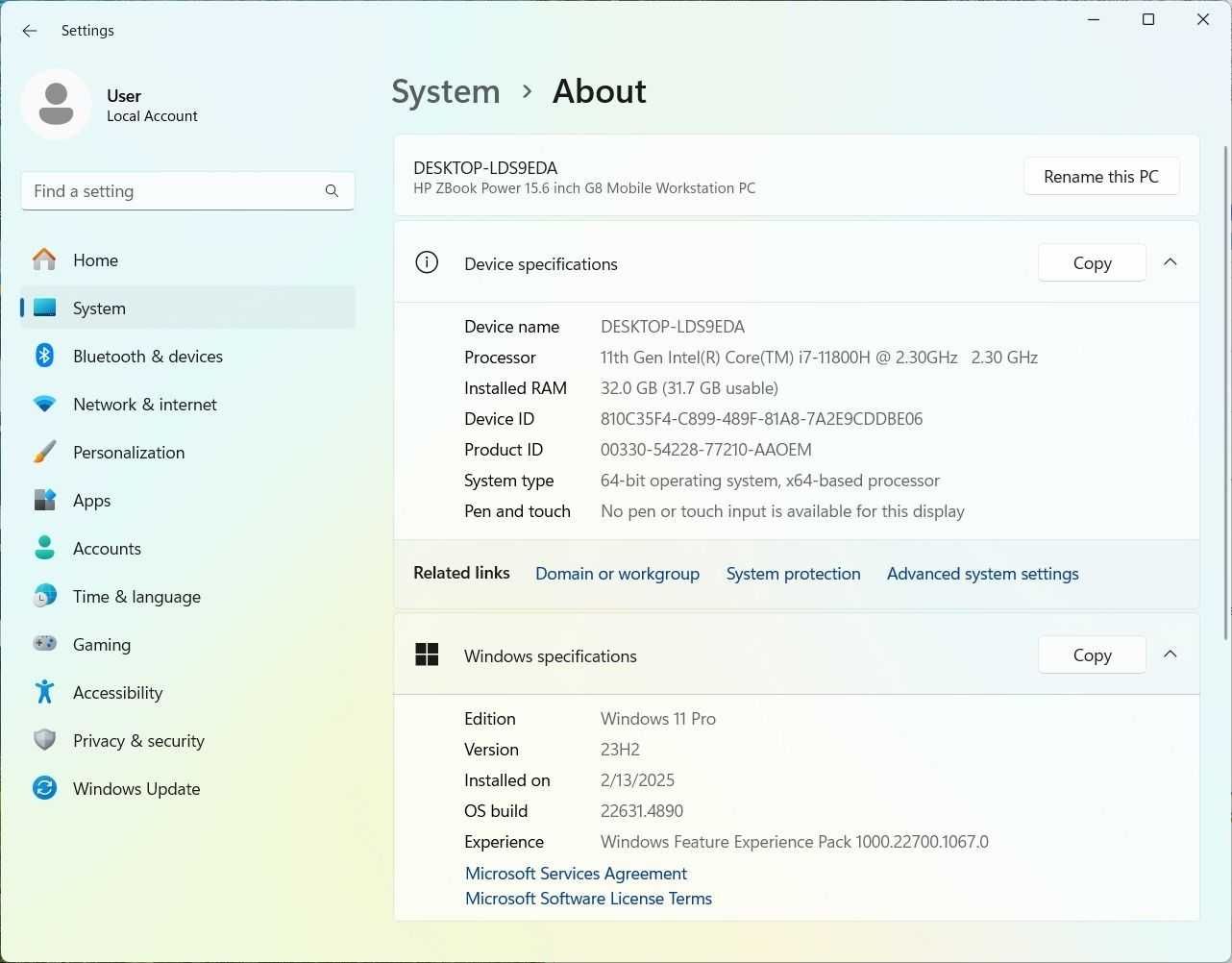The height and width of the screenshot is (963, 1232).
Task: Click Rename this PC button
Action: coord(1101,177)
